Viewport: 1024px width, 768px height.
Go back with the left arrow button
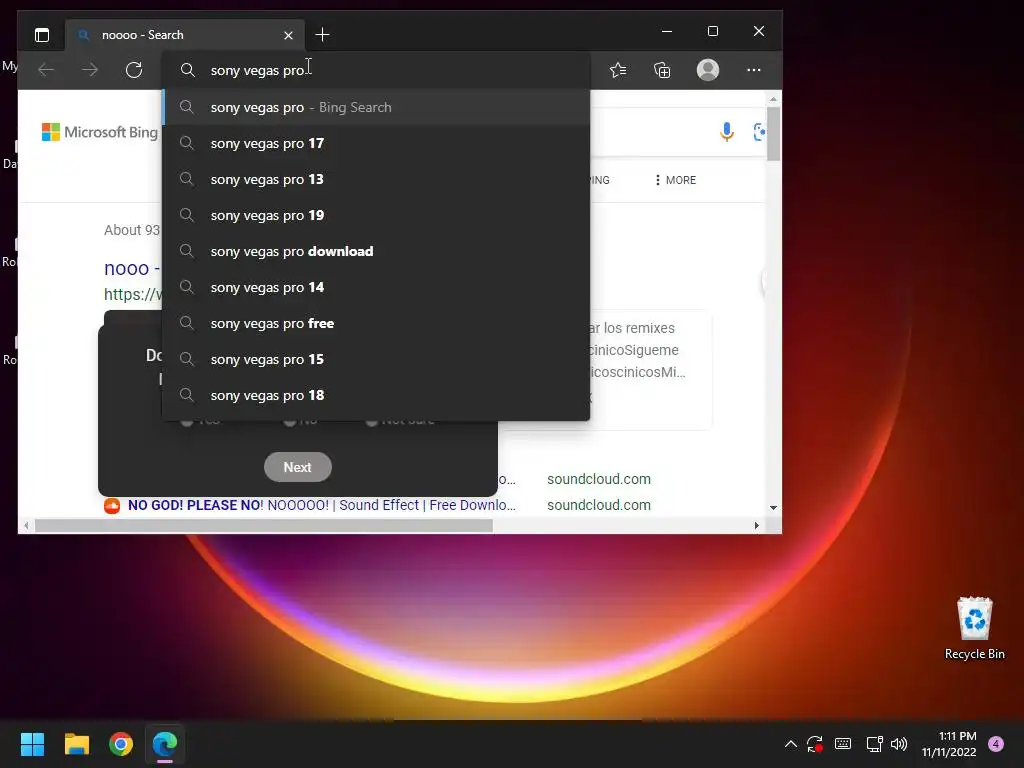(x=46, y=70)
